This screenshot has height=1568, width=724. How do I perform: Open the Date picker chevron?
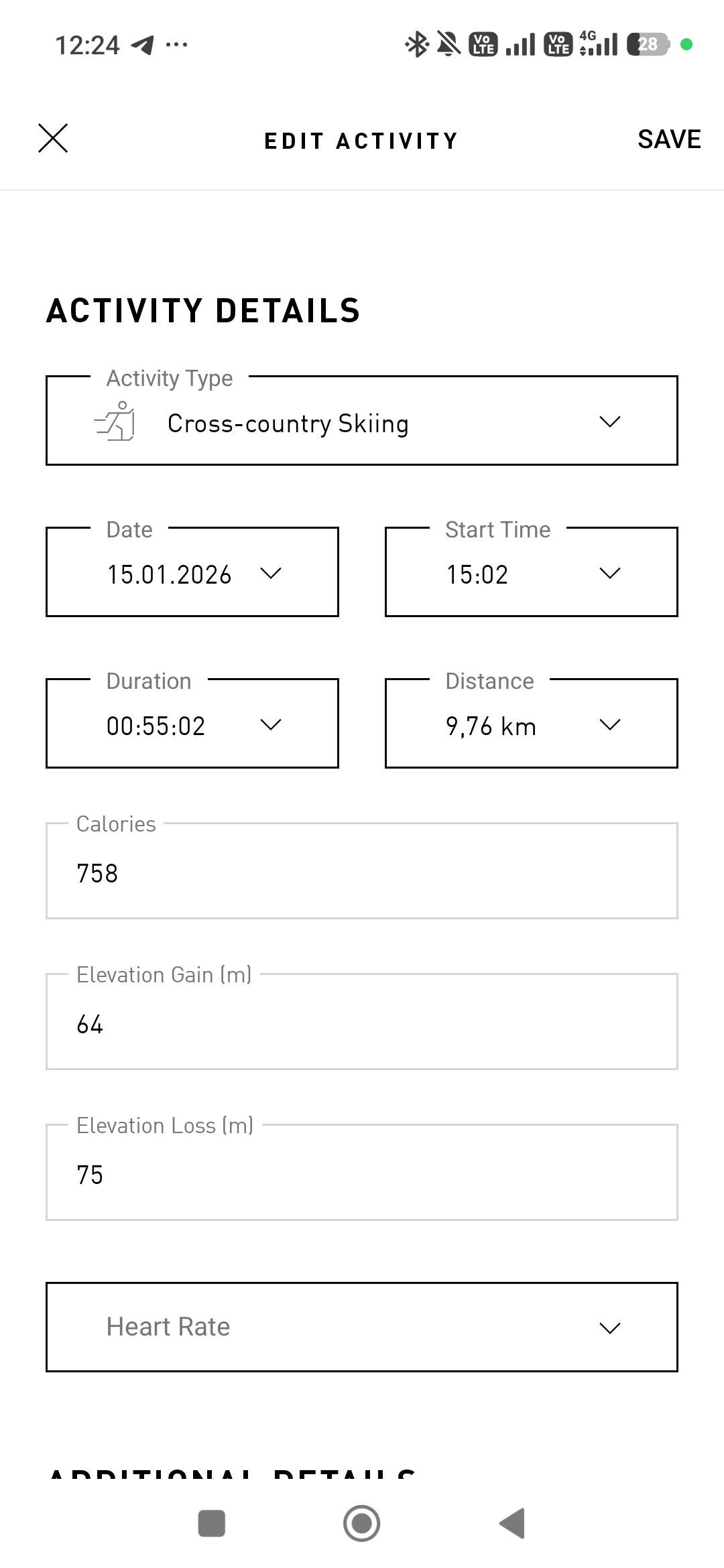pos(270,573)
